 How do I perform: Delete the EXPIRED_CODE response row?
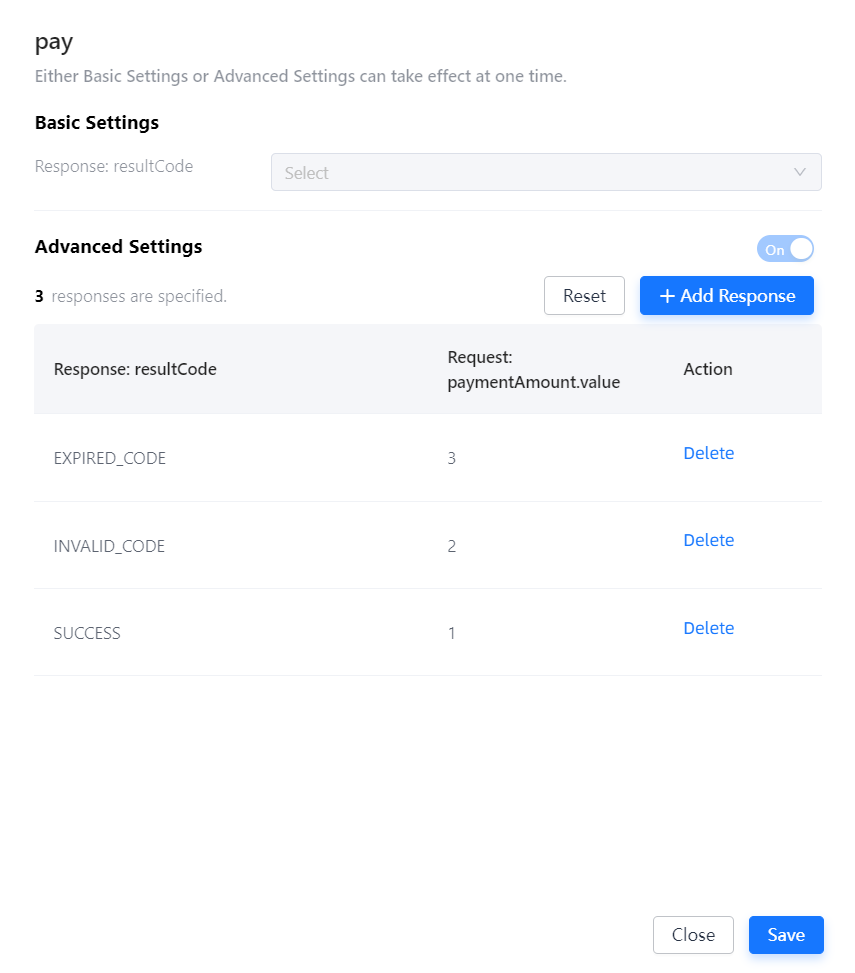(x=708, y=453)
